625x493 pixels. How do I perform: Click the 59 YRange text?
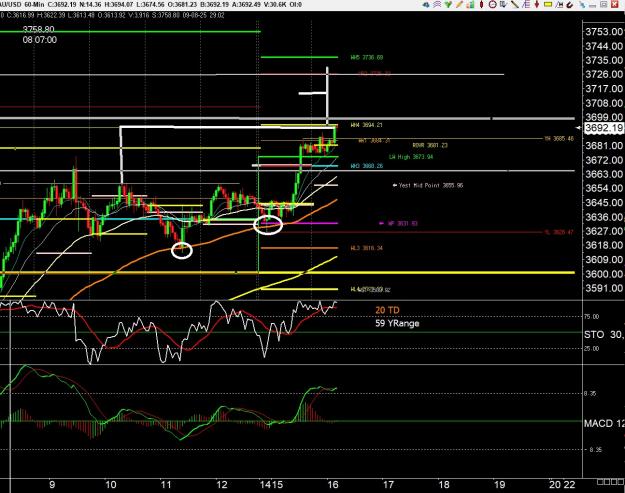397,323
